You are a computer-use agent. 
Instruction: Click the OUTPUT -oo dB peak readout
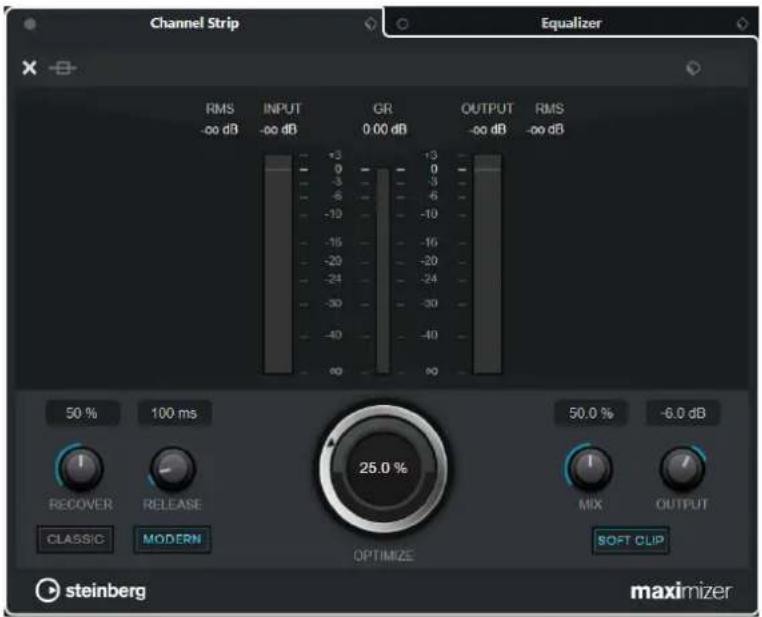pos(487,130)
